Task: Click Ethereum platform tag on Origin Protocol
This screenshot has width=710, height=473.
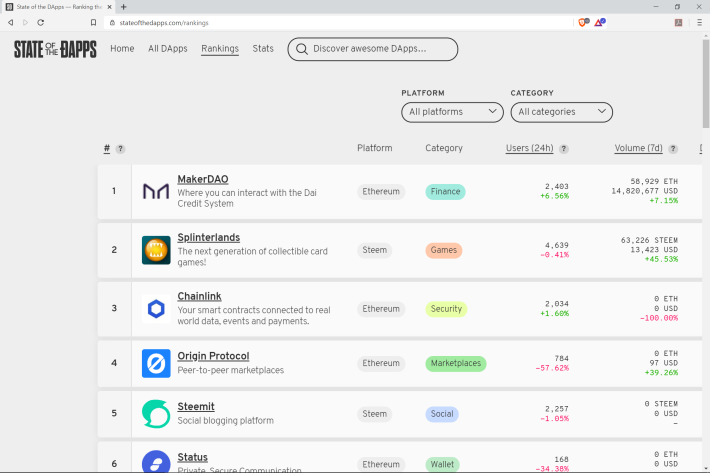Action: tap(381, 363)
